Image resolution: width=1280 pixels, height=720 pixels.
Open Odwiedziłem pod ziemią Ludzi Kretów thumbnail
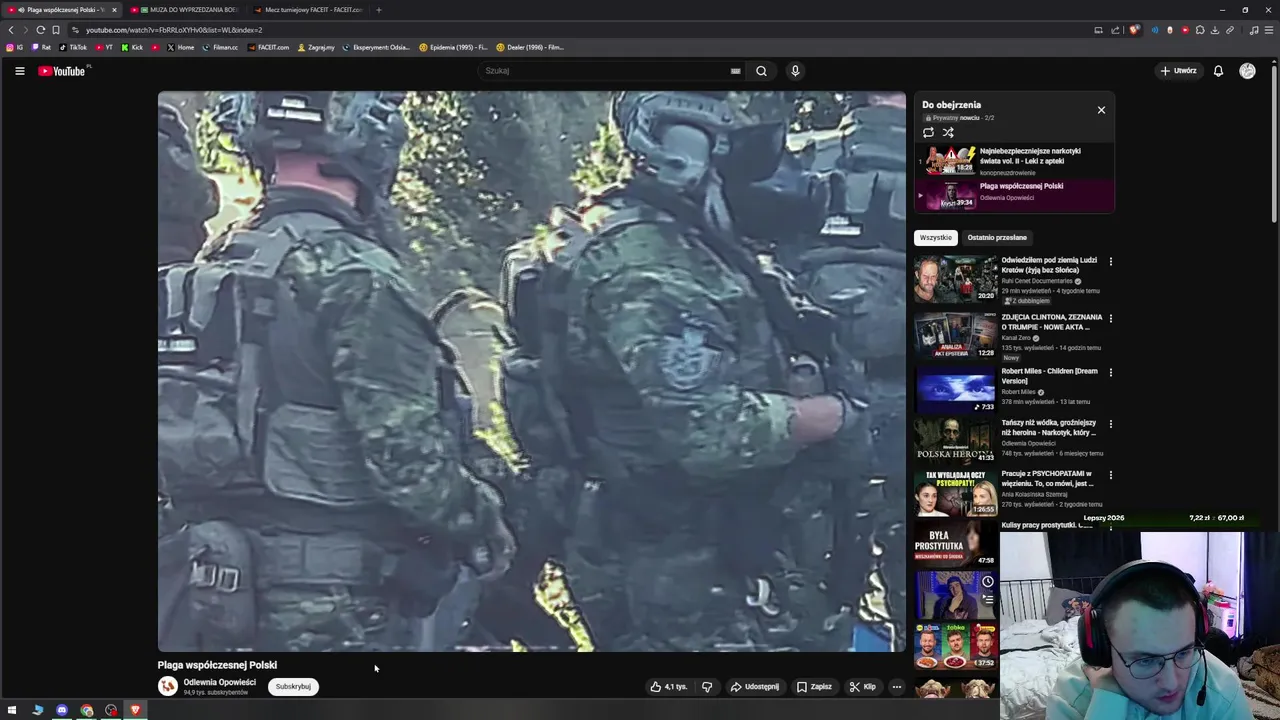pyautogui.click(x=955, y=278)
